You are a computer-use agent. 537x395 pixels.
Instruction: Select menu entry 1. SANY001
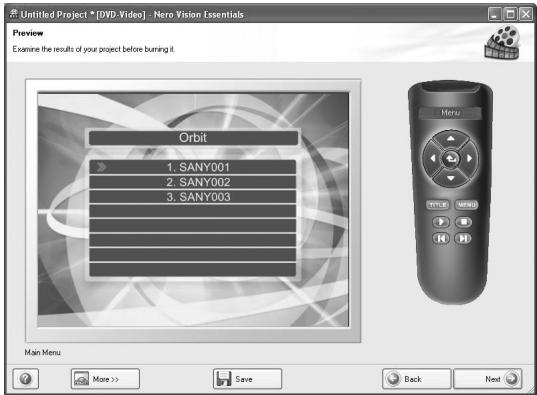(x=192, y=167)
